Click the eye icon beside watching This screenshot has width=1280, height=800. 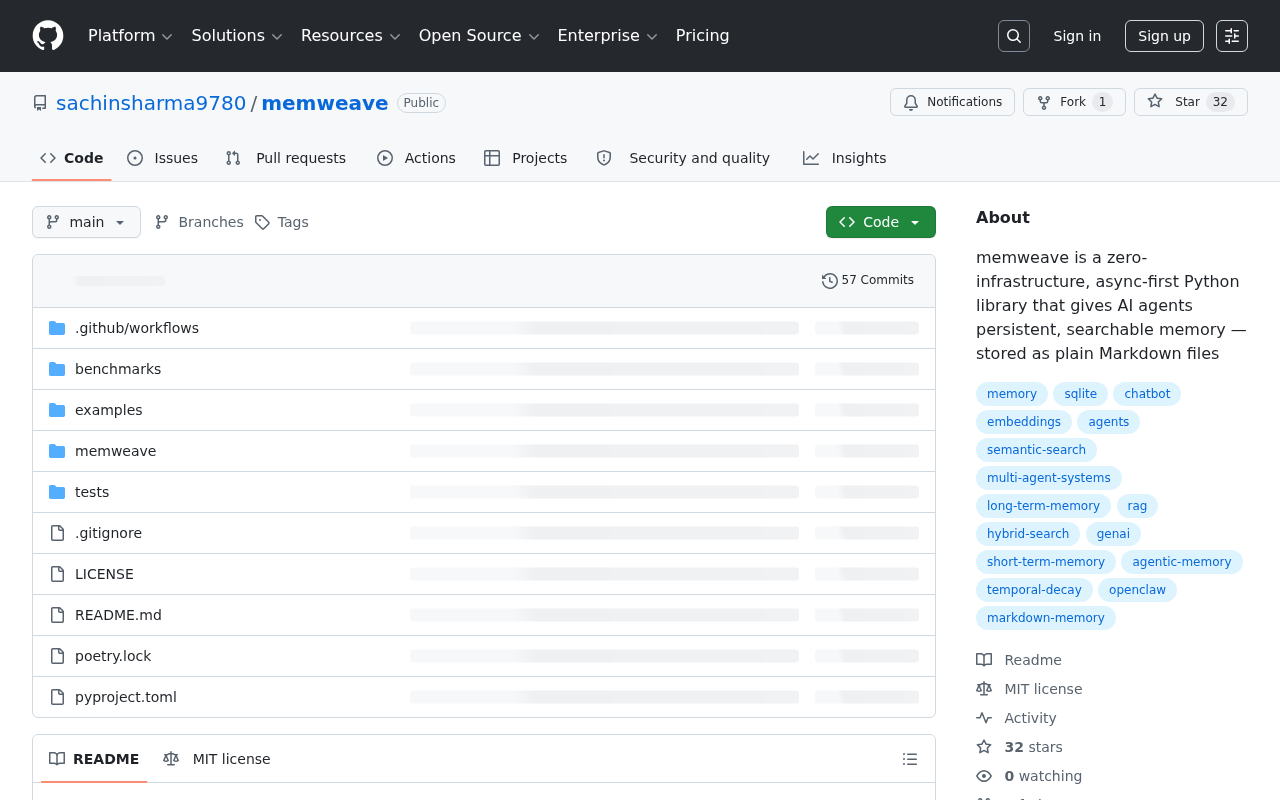(x=984, y=776)
